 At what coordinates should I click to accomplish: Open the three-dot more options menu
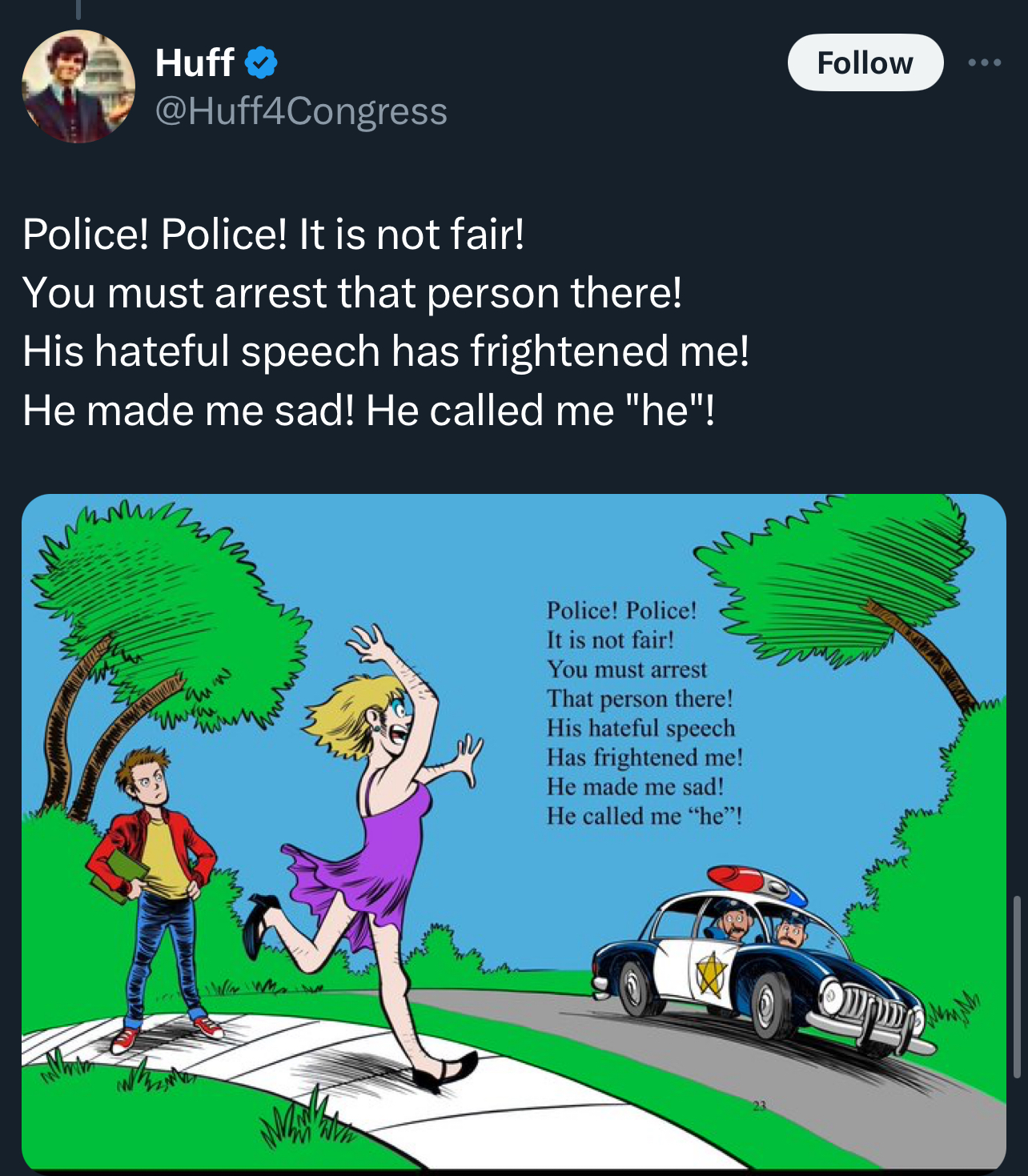[x=984, y=62]
